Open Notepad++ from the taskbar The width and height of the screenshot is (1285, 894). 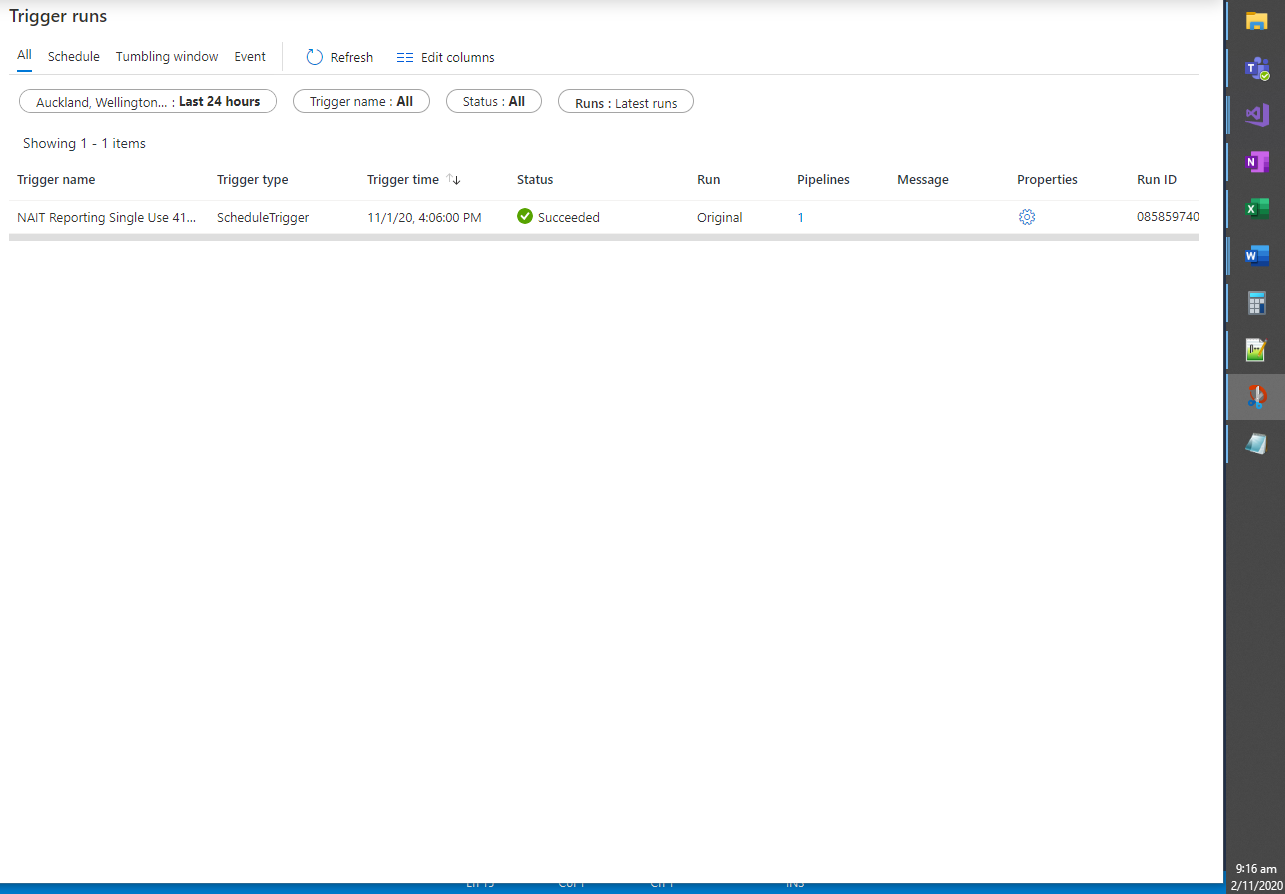click(x=1256, y=350)
